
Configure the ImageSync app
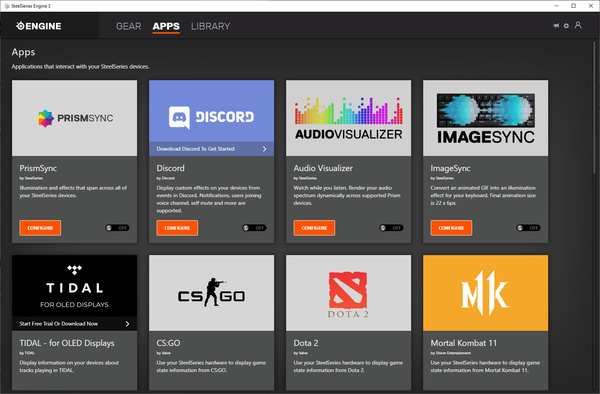point(451,228)
